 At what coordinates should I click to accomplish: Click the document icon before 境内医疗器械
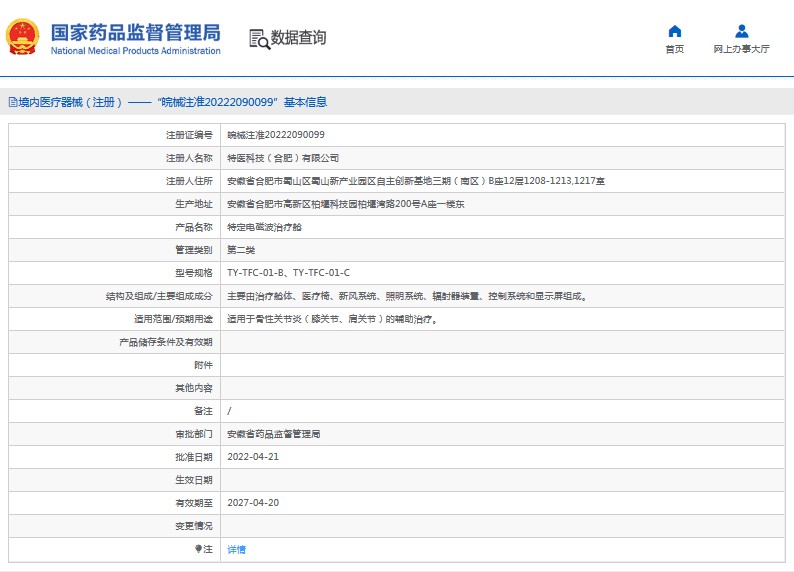[x=12, y=102]
